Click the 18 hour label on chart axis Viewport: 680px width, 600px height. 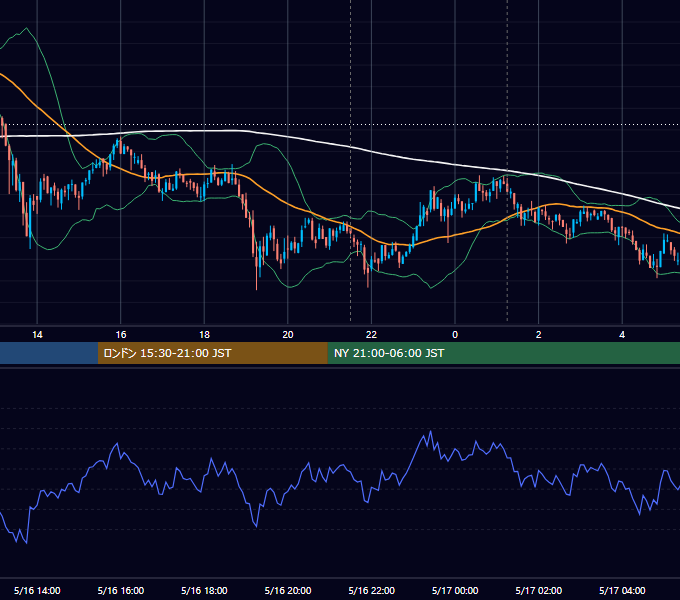204,335
